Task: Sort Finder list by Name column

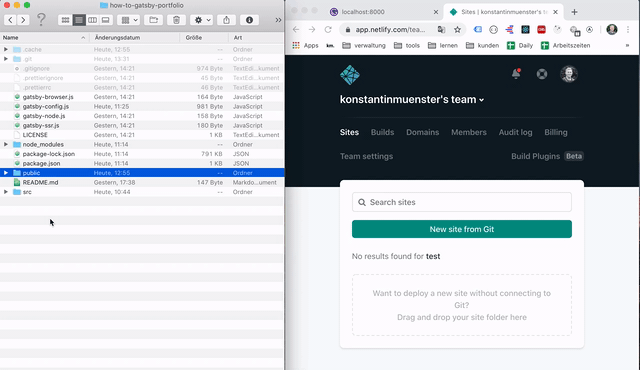Action: [44, 38]
